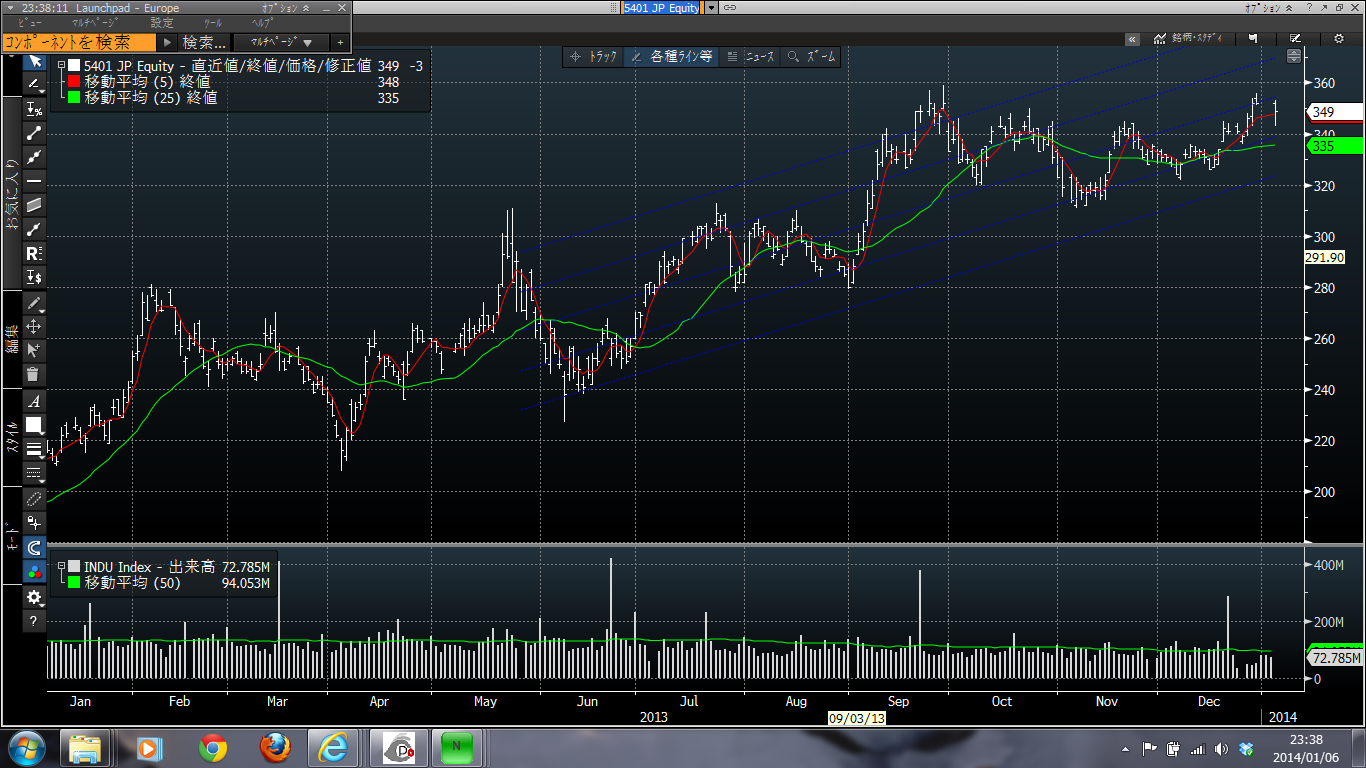Screen dimensions: 1366x768
Task: Collapse the 5401 JP Equity legend tree
Action: (60, 66)
